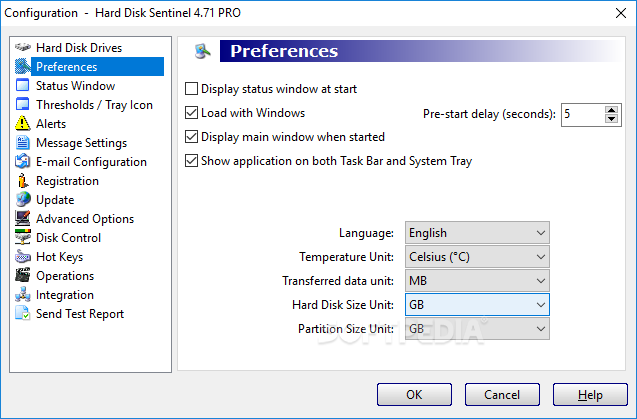
Task: Open Update settings page
Action: tap(55, 200)
